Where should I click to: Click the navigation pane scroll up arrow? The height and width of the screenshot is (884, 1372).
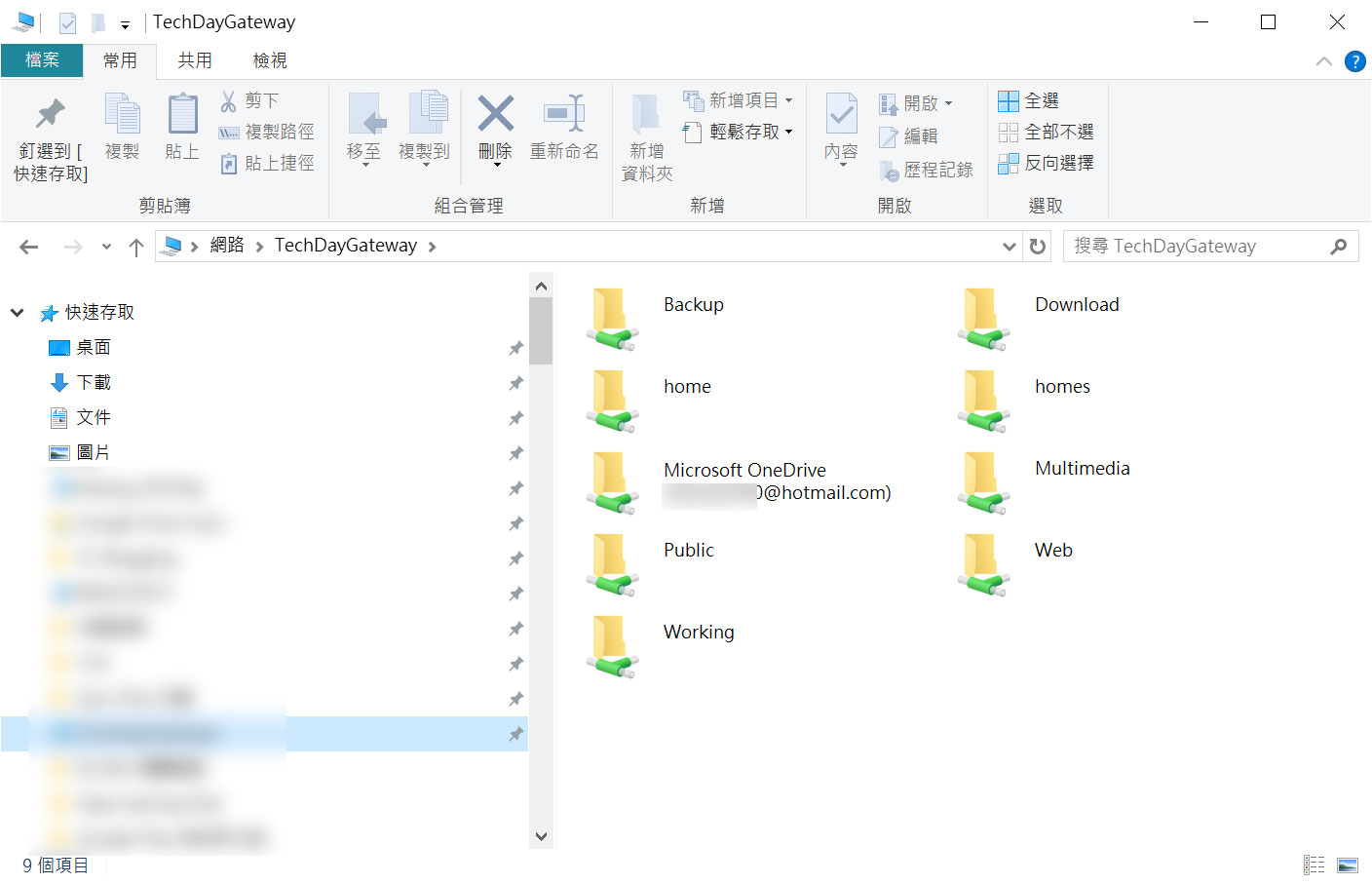tap(541, 287)
